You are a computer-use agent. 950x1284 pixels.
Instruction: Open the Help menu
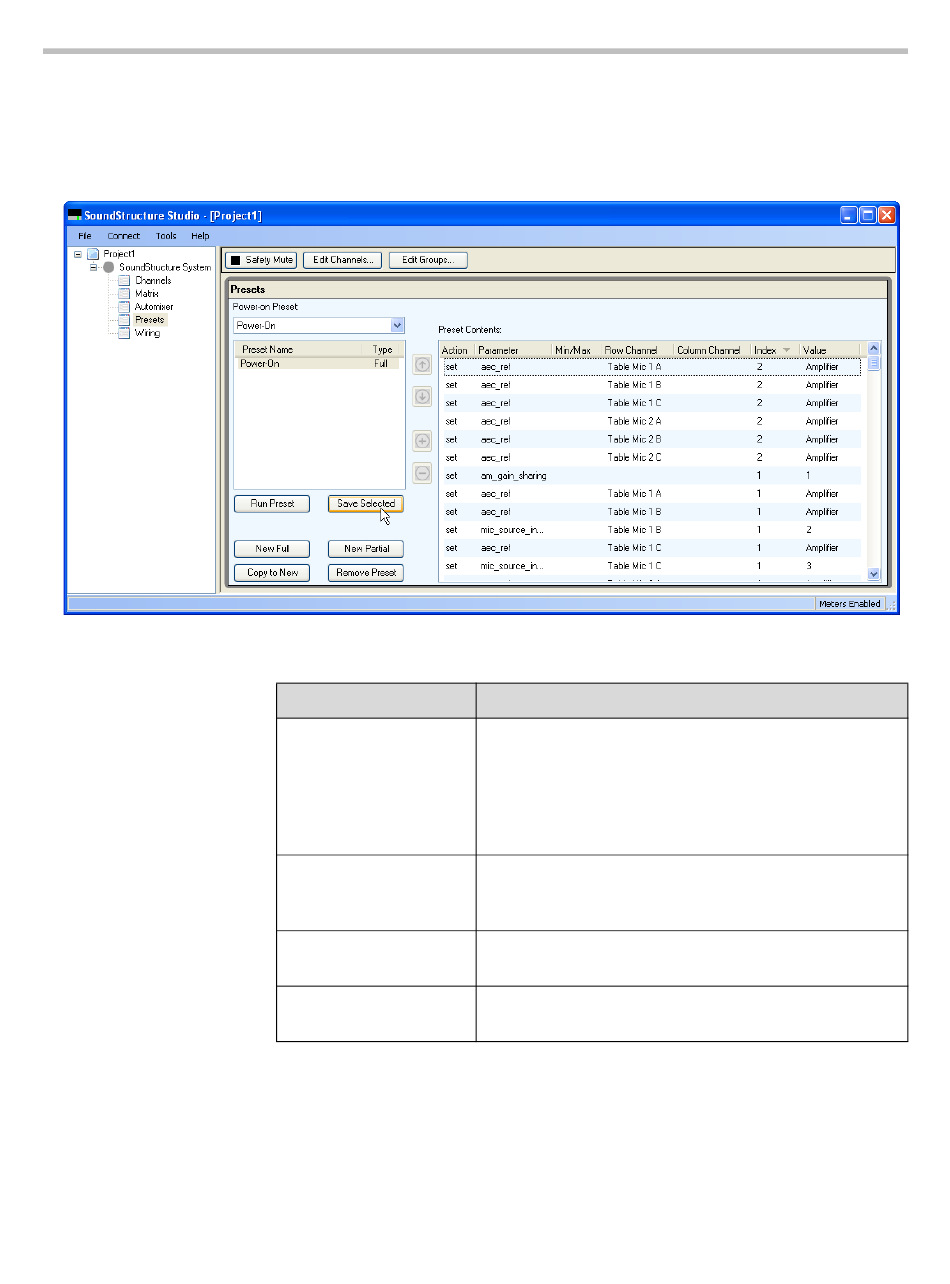click(201, 236)
